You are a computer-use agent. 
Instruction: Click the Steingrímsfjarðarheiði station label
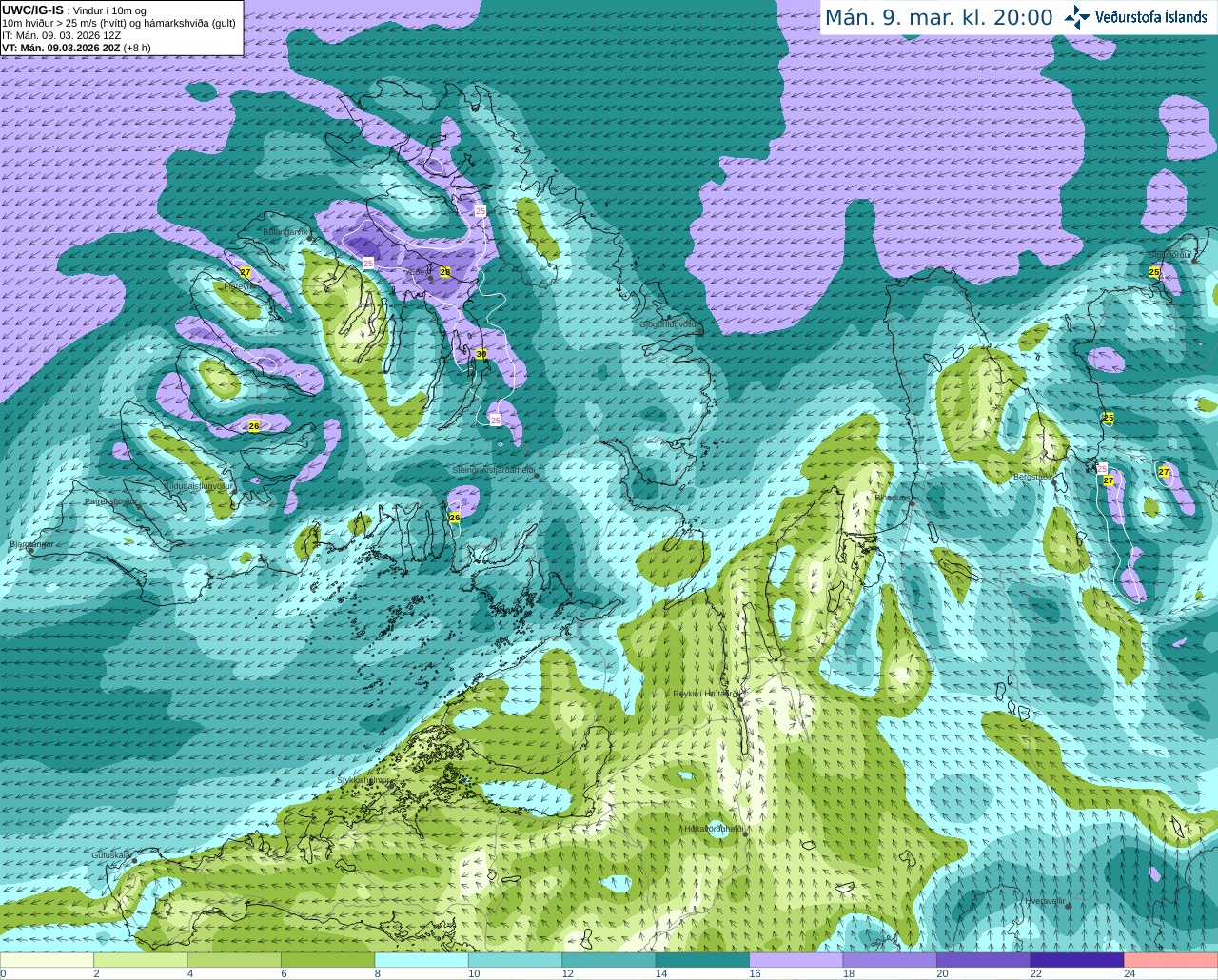[x=493, y=471]
